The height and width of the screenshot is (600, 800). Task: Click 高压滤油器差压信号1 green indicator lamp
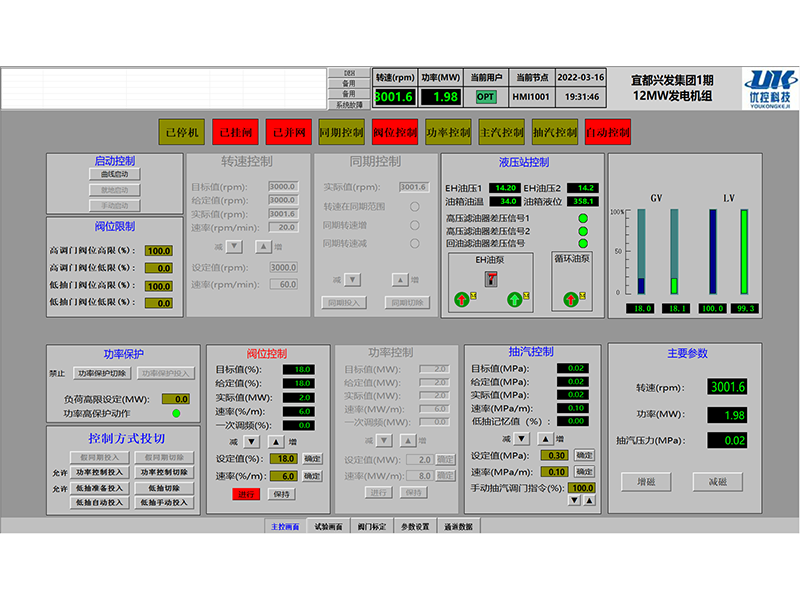pos(583,218)
